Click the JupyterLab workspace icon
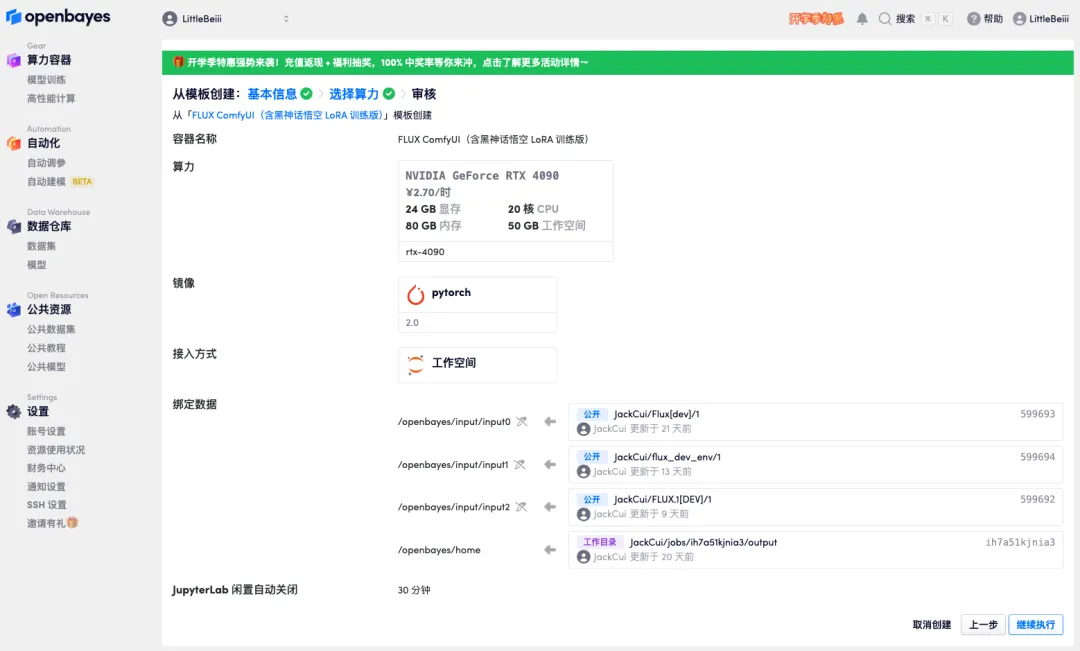This screenshot has height=651, width=1080. coord(416,364)
